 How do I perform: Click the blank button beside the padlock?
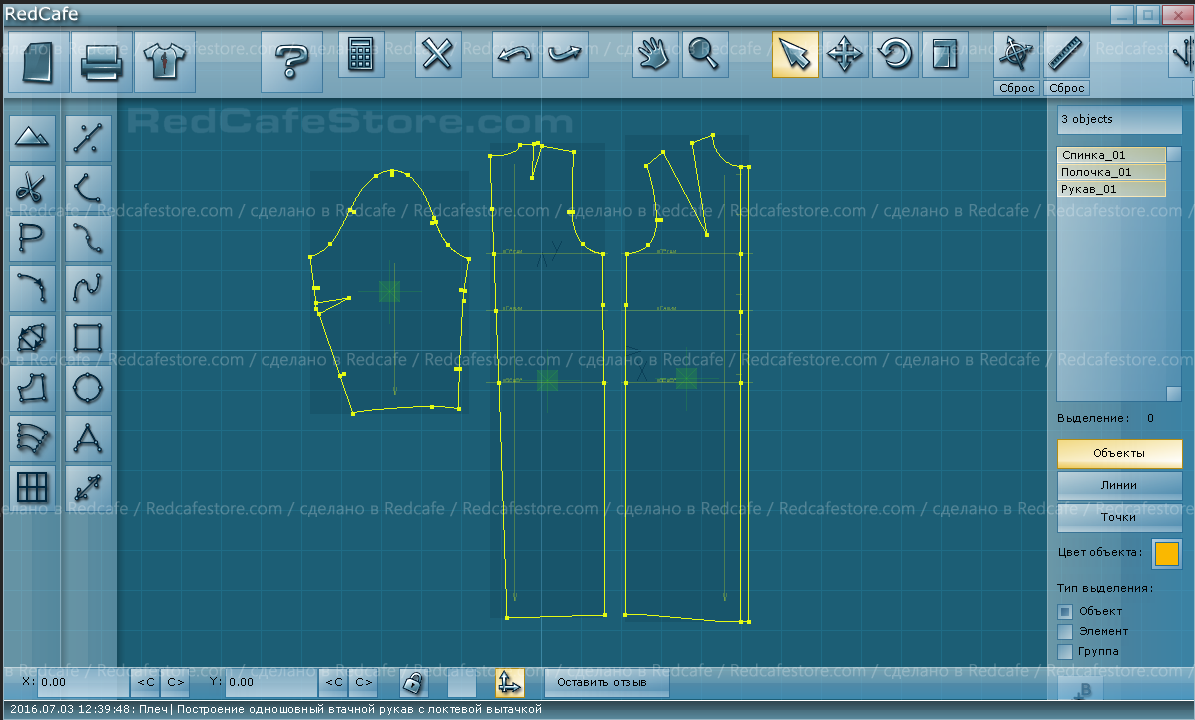point(461,682)
